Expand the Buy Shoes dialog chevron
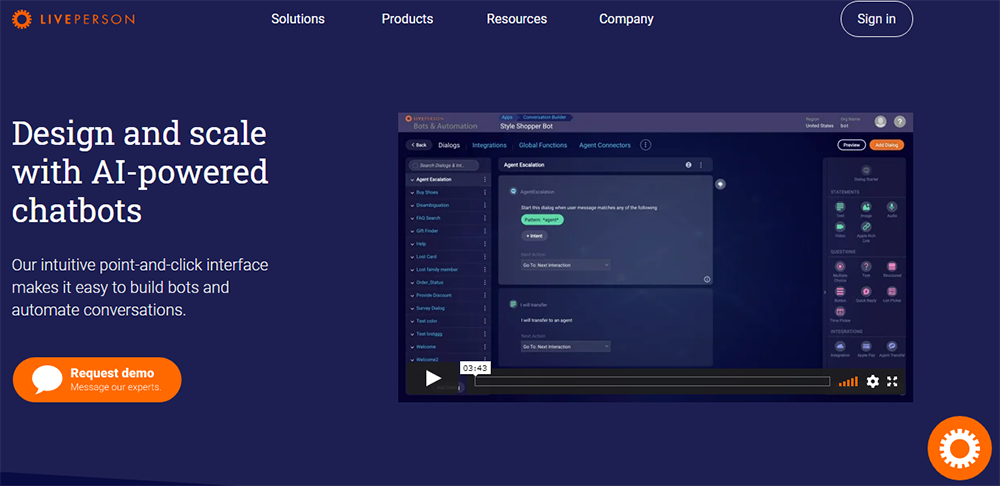The image size is (1000, 486). pos(411,192)
